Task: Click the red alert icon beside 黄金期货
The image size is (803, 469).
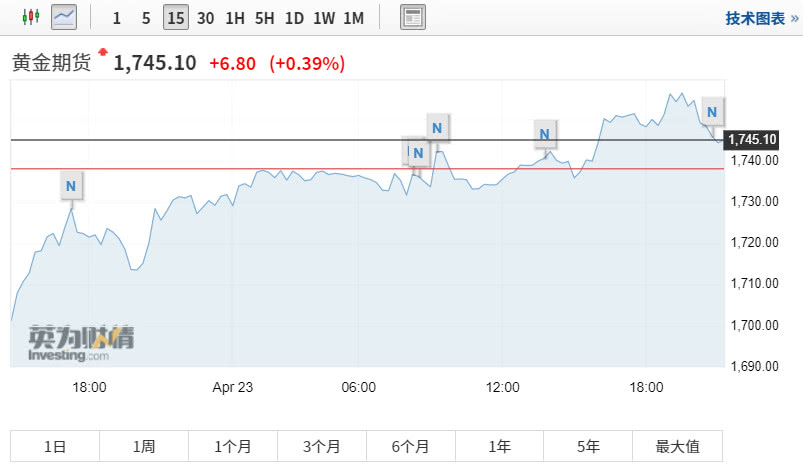Action: tap(103, 52)
